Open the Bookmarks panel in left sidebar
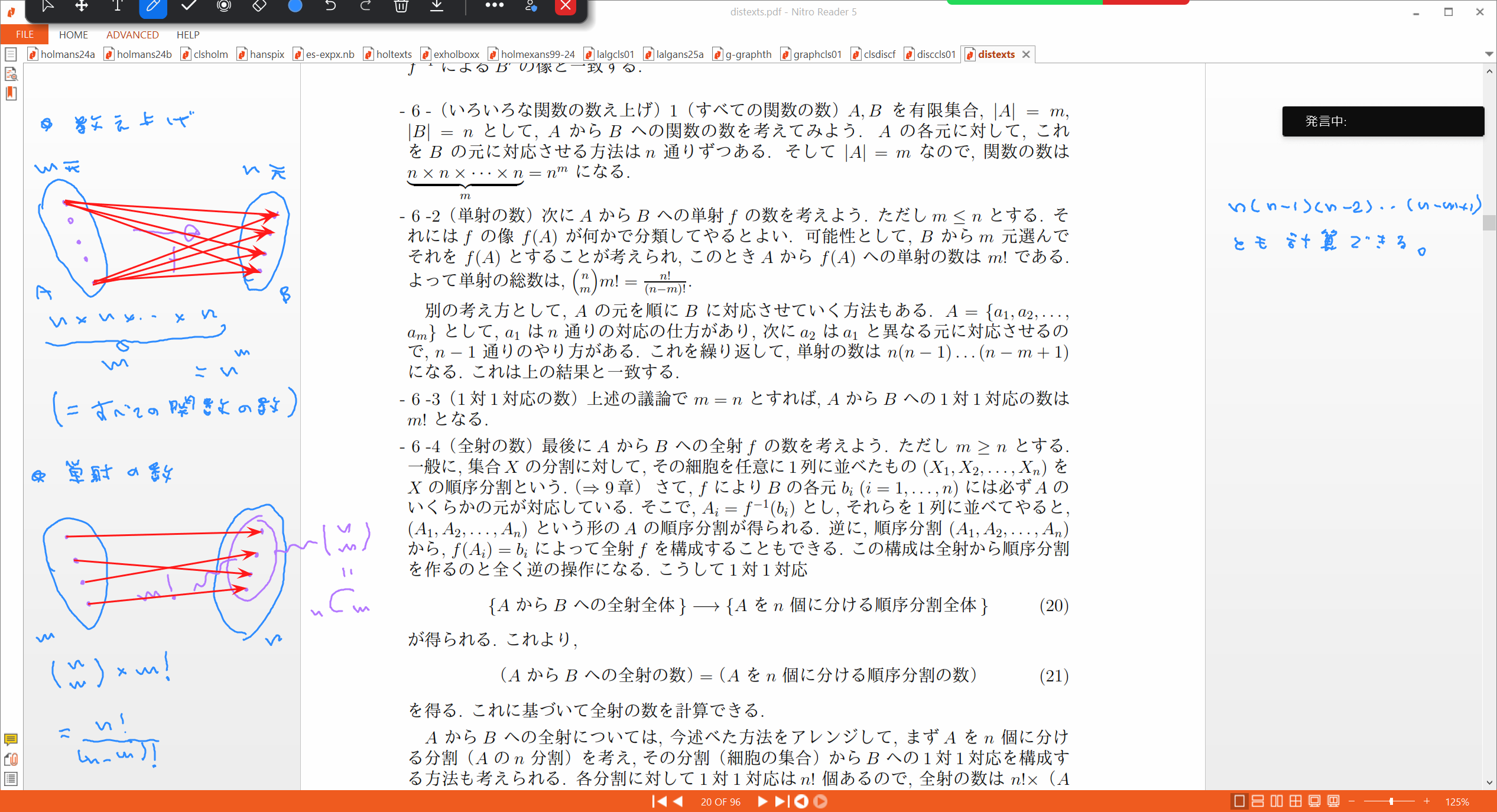Viewport: 1497px width, 812px height. [11, 93]
